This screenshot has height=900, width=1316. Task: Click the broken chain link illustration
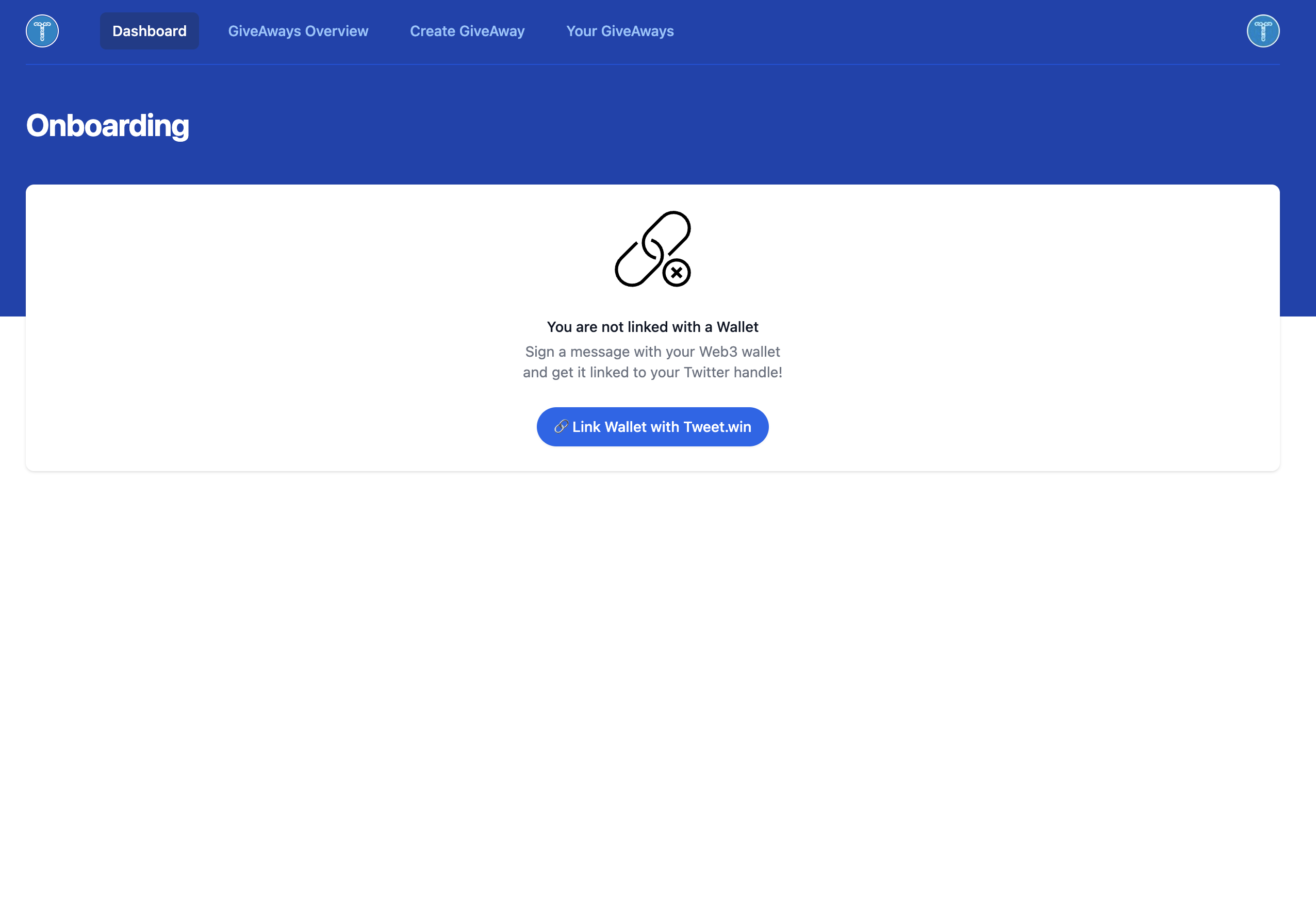click(652, 249)
